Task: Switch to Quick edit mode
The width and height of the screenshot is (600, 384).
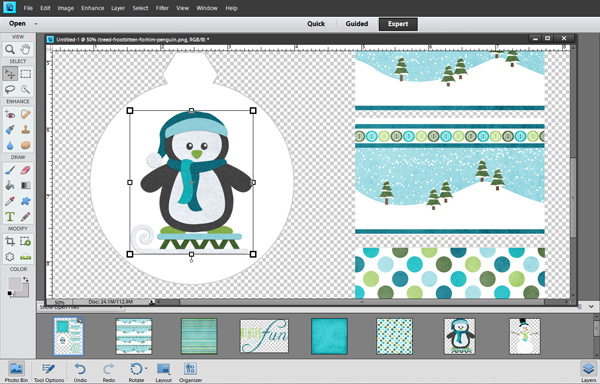Action: (316, 24)
